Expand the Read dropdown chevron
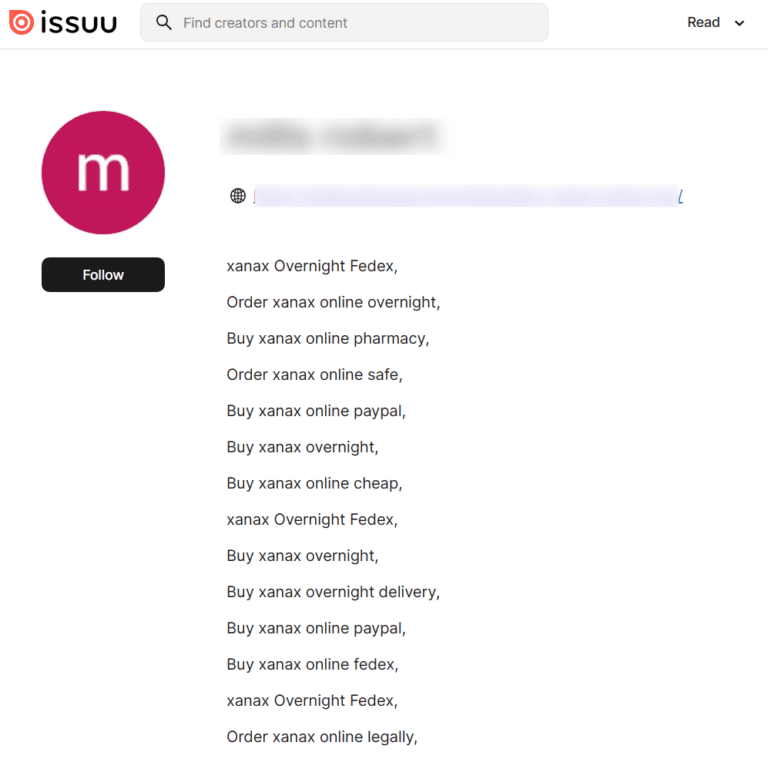This screenshot has height=759, width=768. coord(740,23)
